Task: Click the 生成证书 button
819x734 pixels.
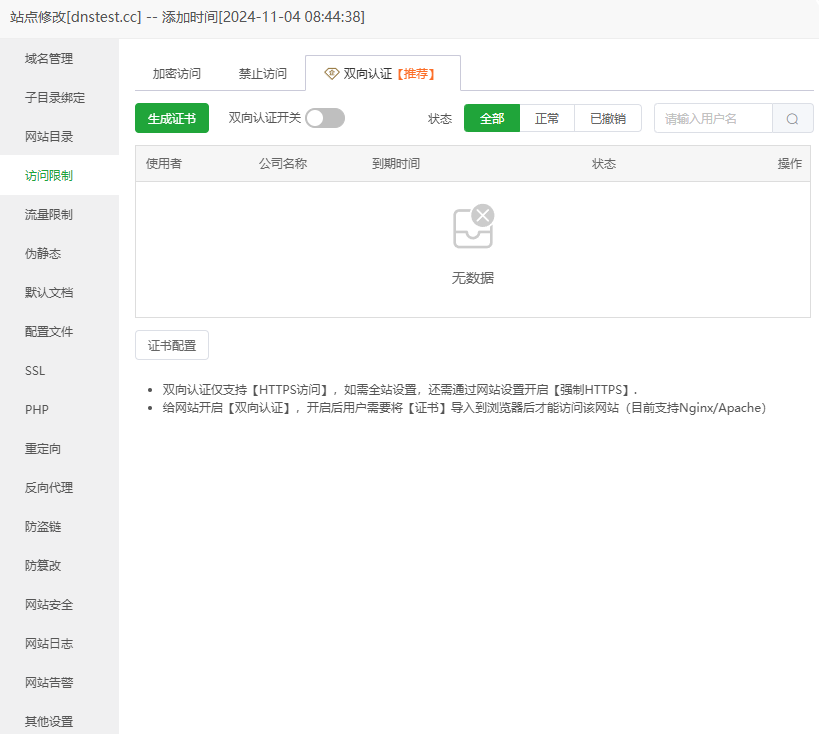Action: pos(171,118)
